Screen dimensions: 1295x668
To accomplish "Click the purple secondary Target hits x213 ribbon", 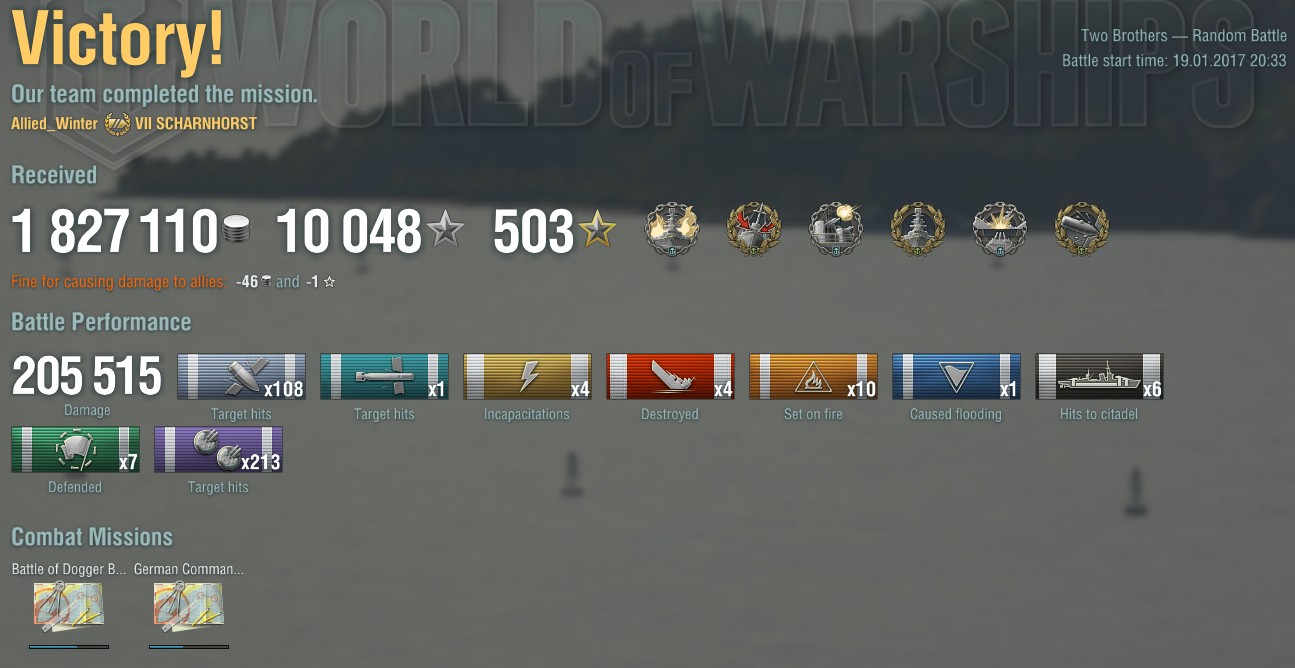I will (218, 449).
